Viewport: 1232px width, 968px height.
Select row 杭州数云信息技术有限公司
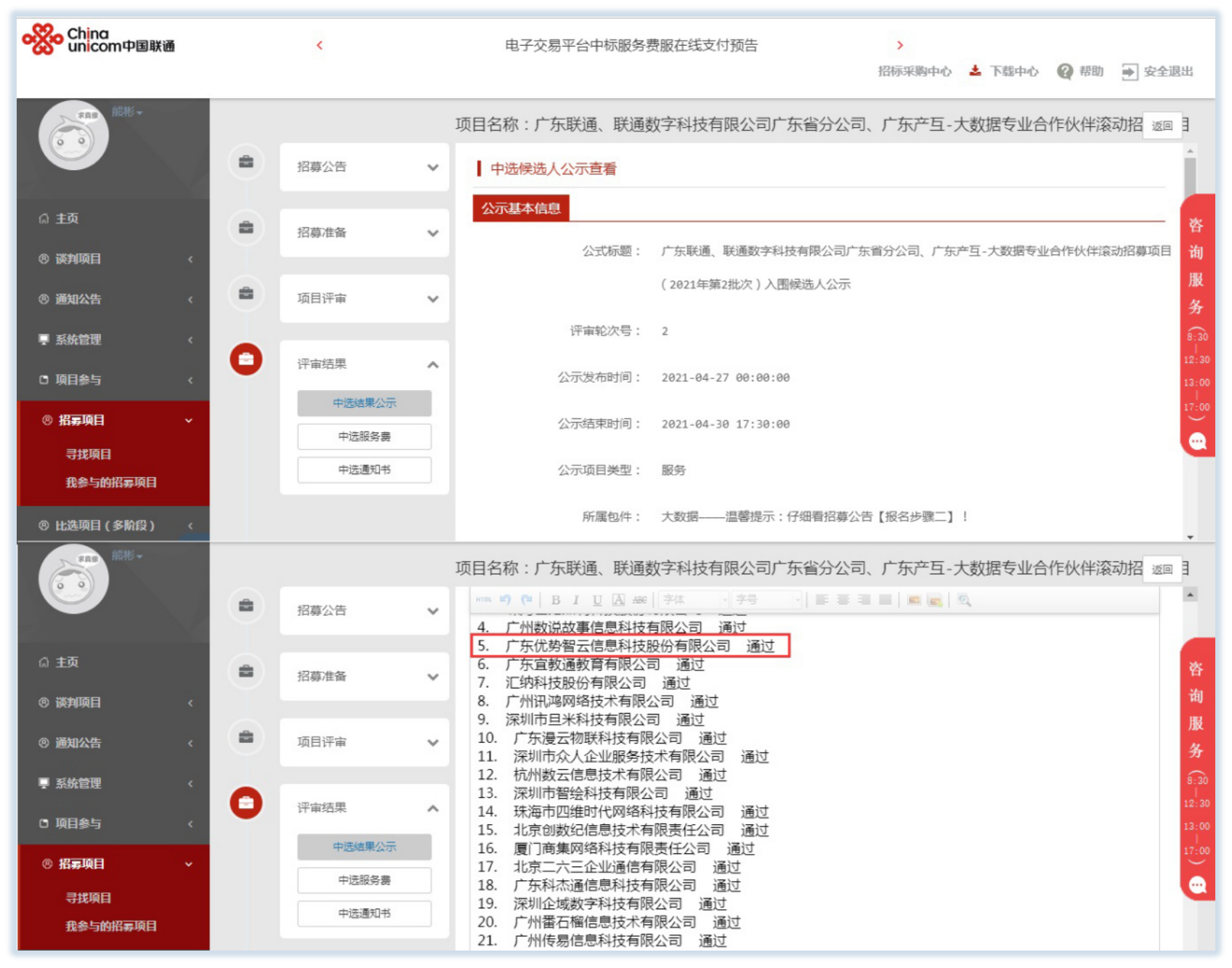tap(602, 776)
